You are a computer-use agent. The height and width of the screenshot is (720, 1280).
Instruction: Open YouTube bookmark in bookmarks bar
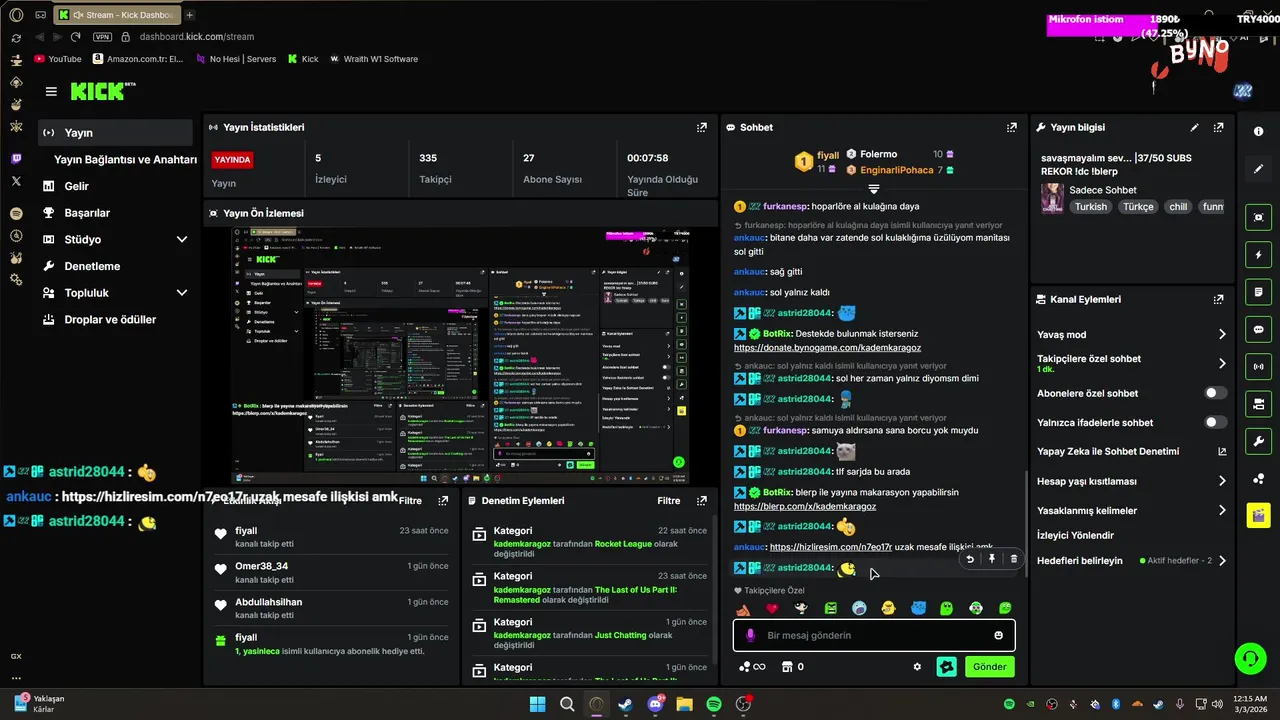pyautogui.click(x=58, y=59)
